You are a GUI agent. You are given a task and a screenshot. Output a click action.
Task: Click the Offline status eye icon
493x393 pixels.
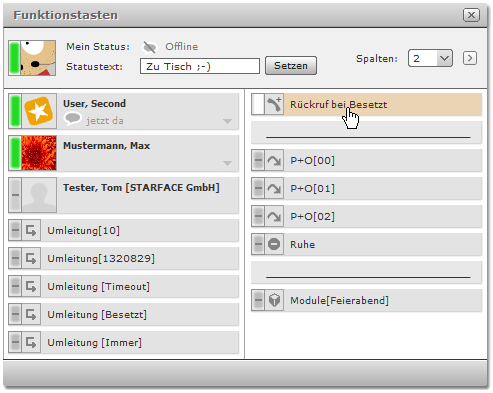(x=149, y=47)
